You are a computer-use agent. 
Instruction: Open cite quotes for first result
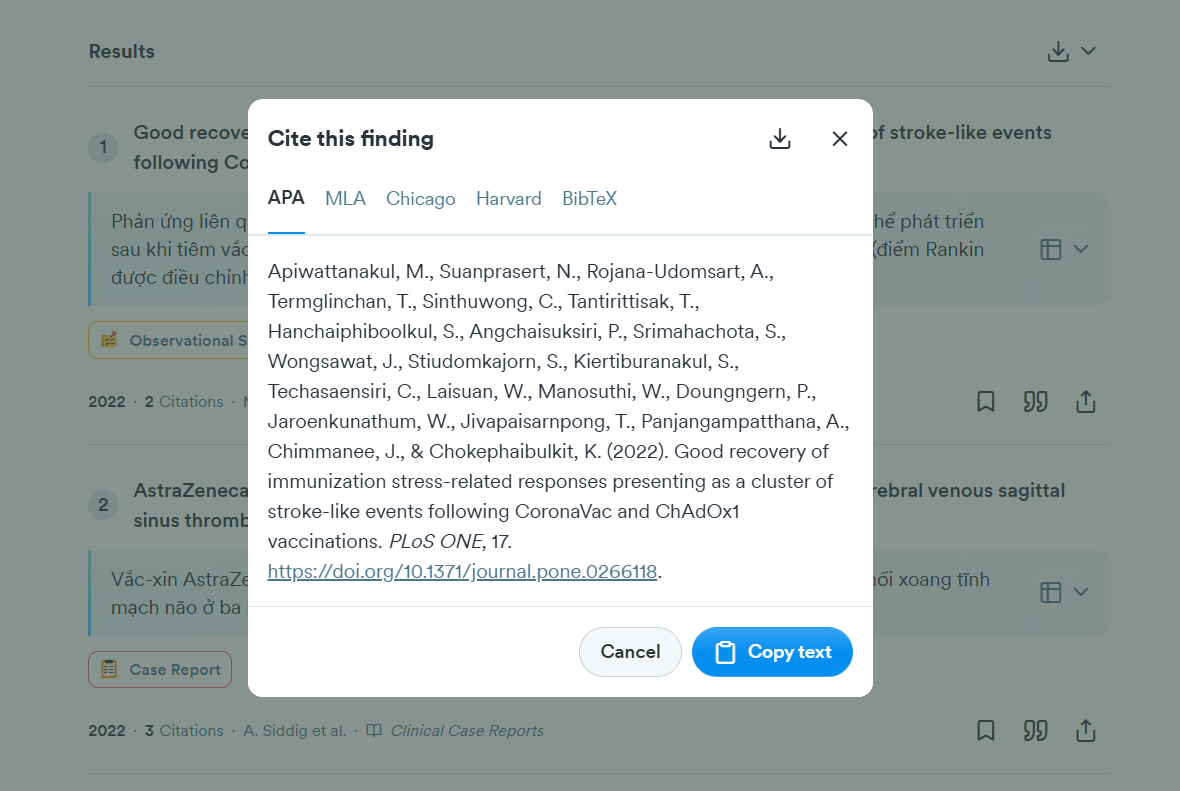1035,402
